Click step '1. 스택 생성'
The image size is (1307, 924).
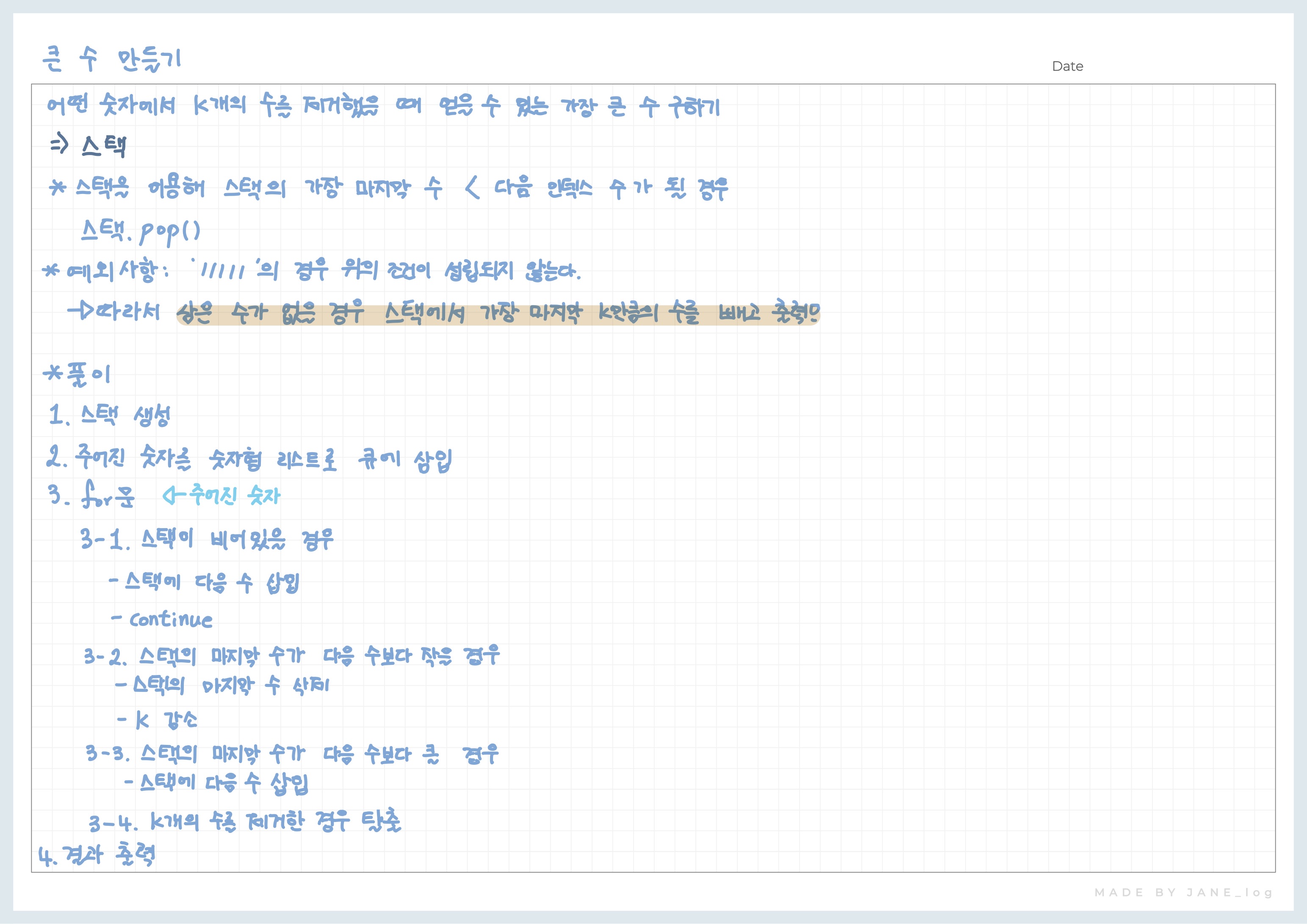(x=110, y=415)
